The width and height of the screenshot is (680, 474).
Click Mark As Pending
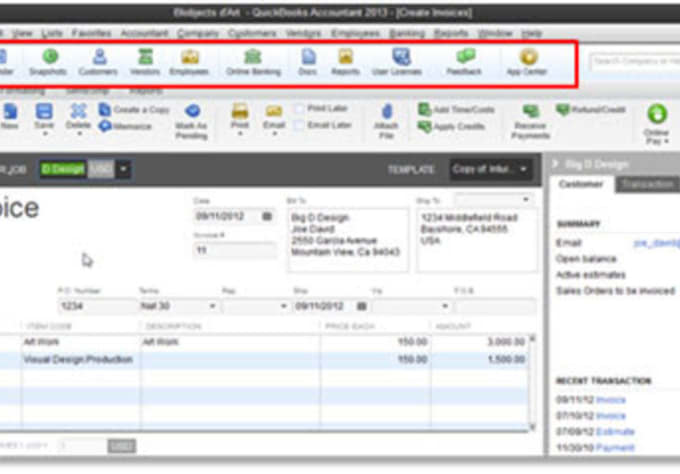[x=192, y=121]
